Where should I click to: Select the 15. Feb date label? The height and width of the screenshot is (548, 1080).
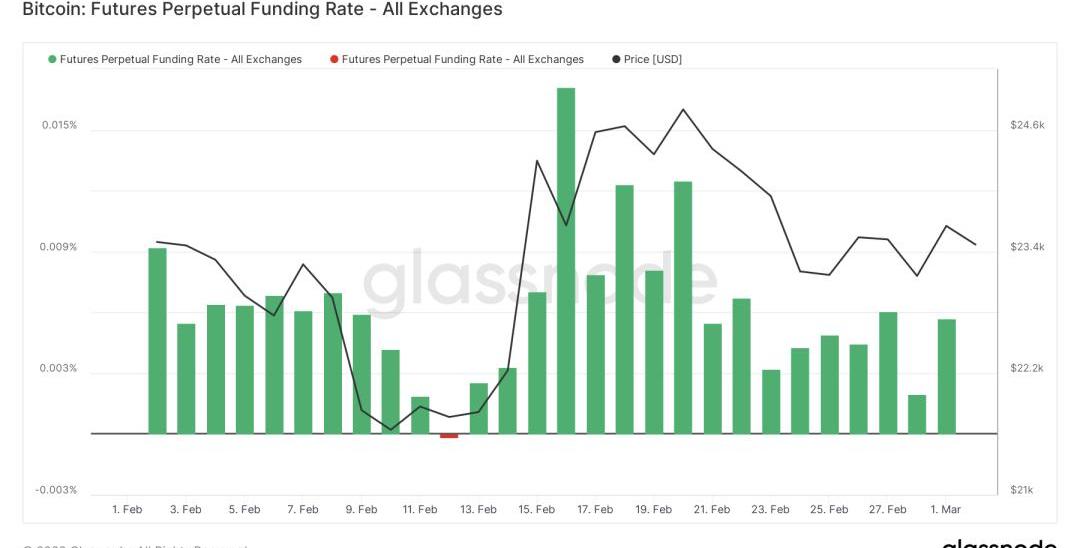536,510
